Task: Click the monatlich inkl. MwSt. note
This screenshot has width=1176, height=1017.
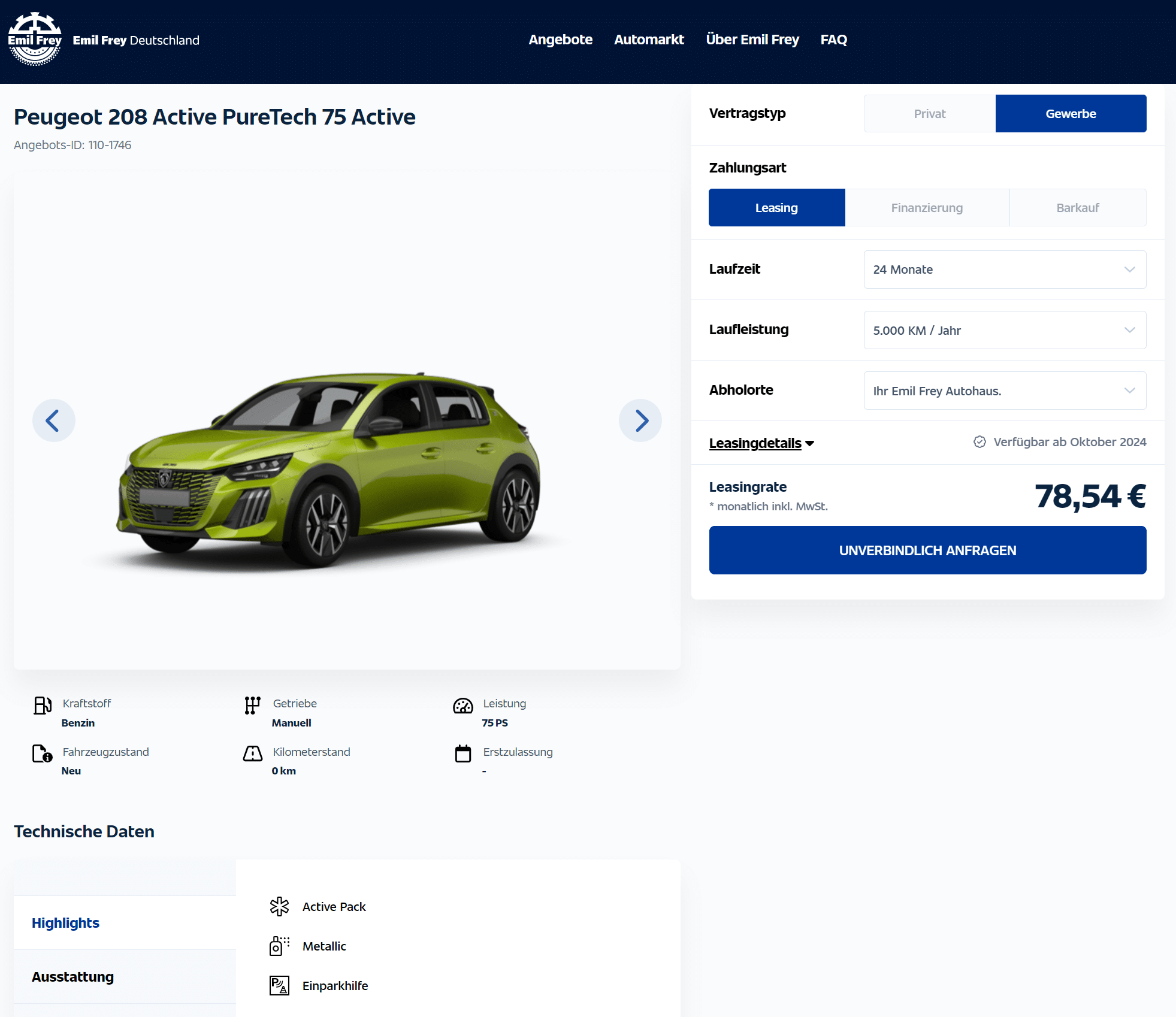Action: pos(769,507)
